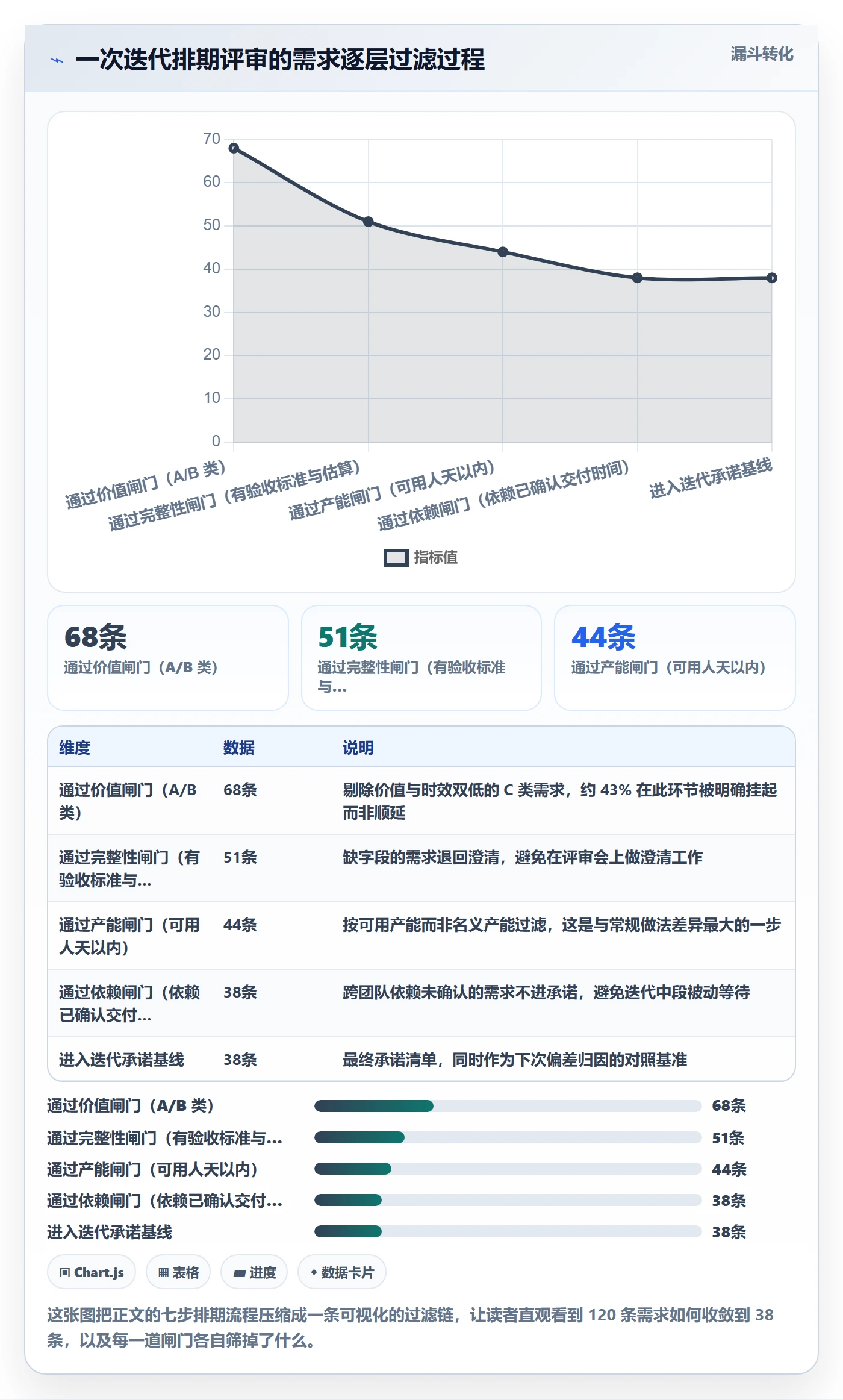Image resolution: width=843 pixels, height=1400 pixels.
Task: Click the 维度 column header
Action: 75,748
